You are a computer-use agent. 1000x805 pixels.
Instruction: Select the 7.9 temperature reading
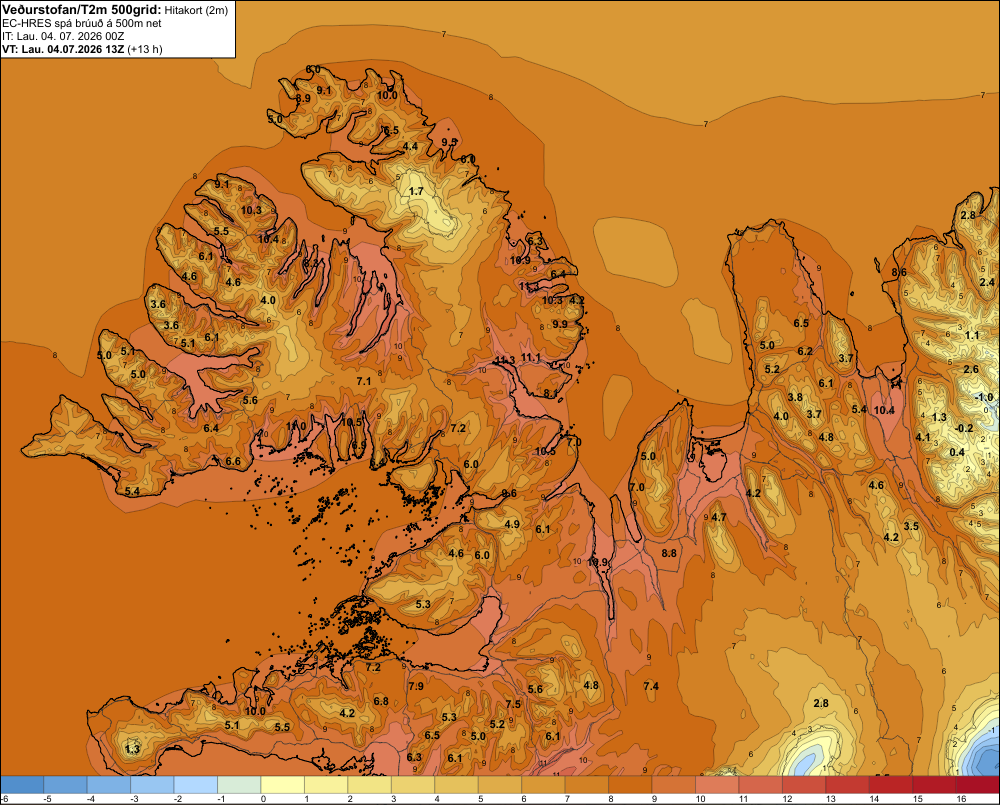click(416, 686)
